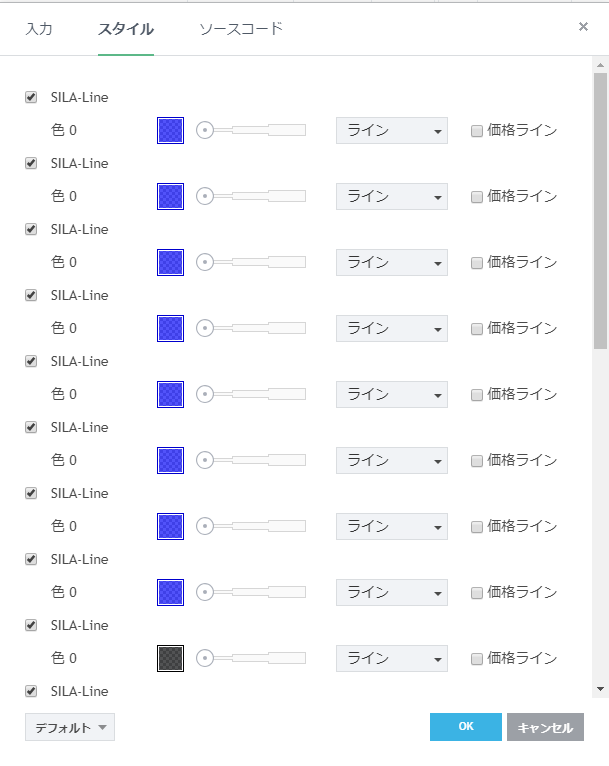
Task: Click the slider next to the dark gray swatch
Action: (252, 658)
